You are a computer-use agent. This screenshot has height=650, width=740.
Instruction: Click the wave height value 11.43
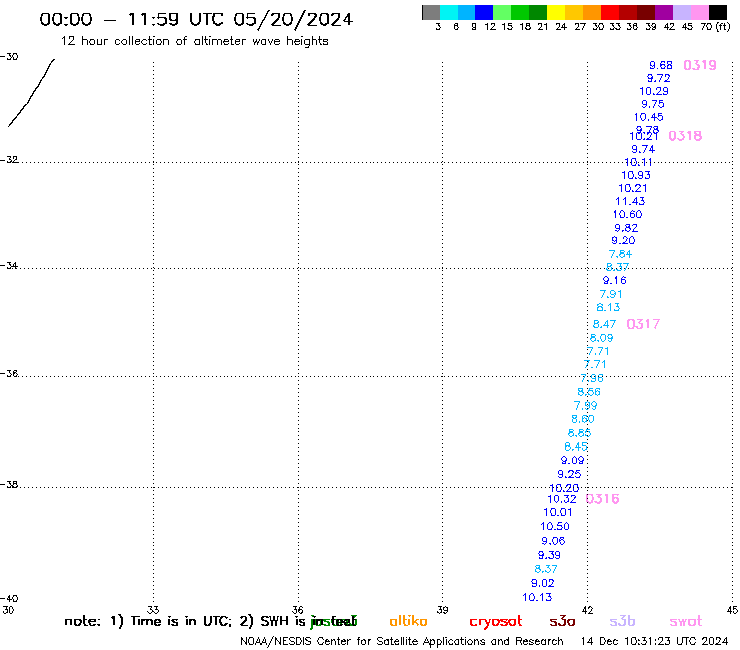tap(630, 201)
